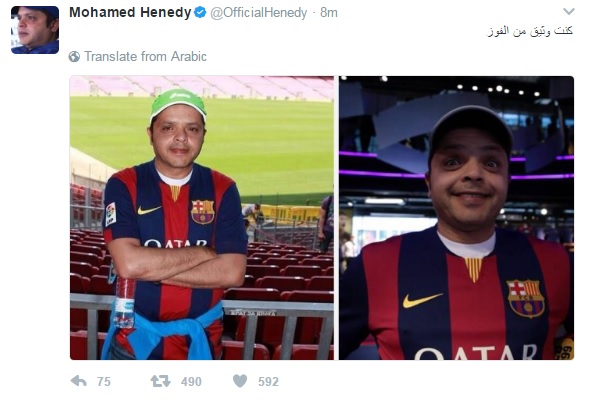Open the tweet options chevron menu
600x400 pixels.
tap(569, 11)
